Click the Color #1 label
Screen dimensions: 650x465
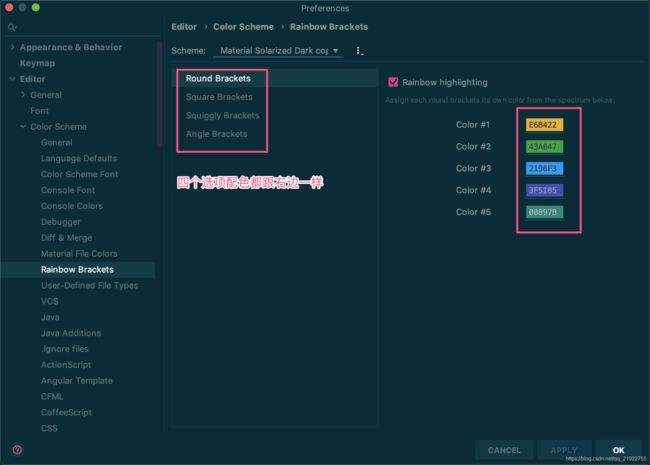tap(473, 125)
